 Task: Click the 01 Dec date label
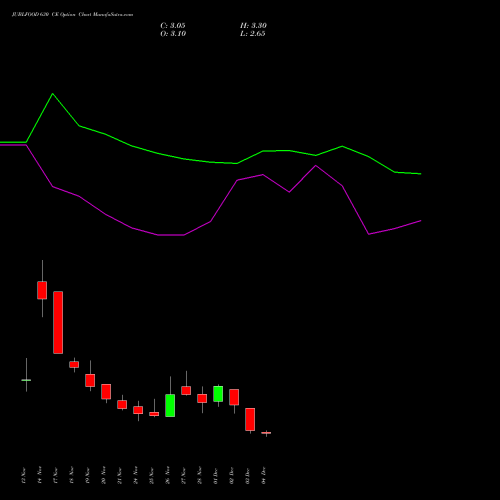[x=215, y=476]
